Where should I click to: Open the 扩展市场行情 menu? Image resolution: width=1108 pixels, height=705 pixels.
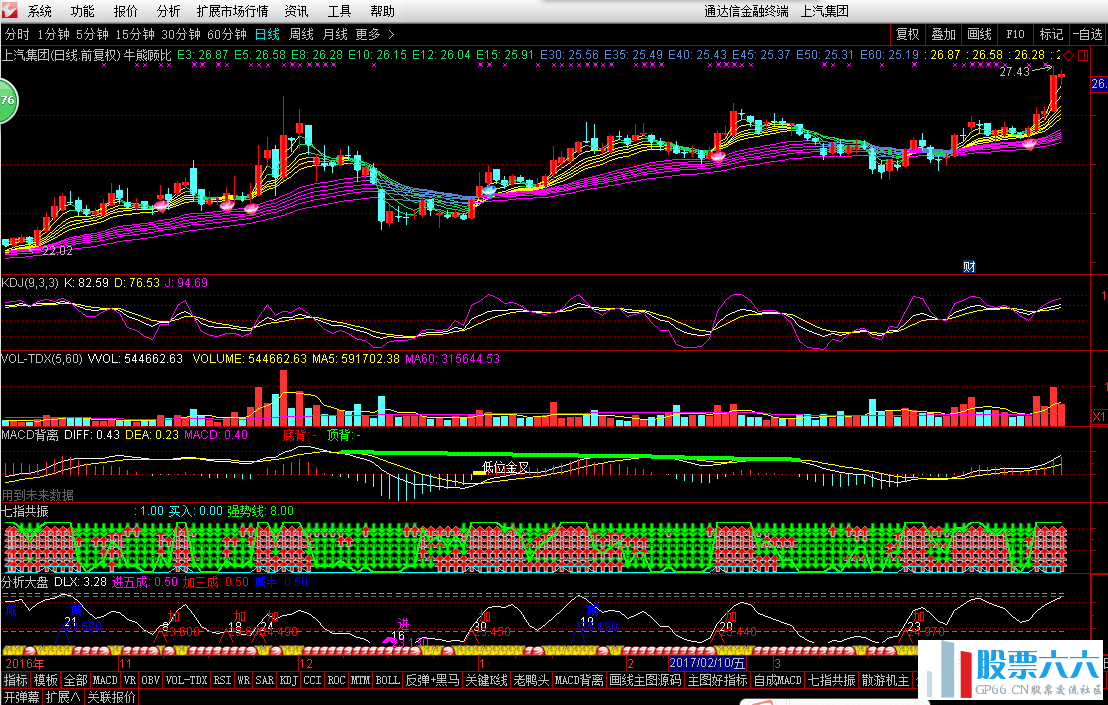[x=232, y=11]
